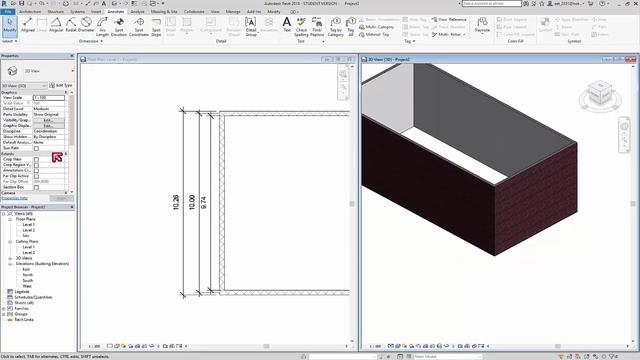Expand the Families tree node
Screen dimensions: 640x360
[x=4, y=309]
